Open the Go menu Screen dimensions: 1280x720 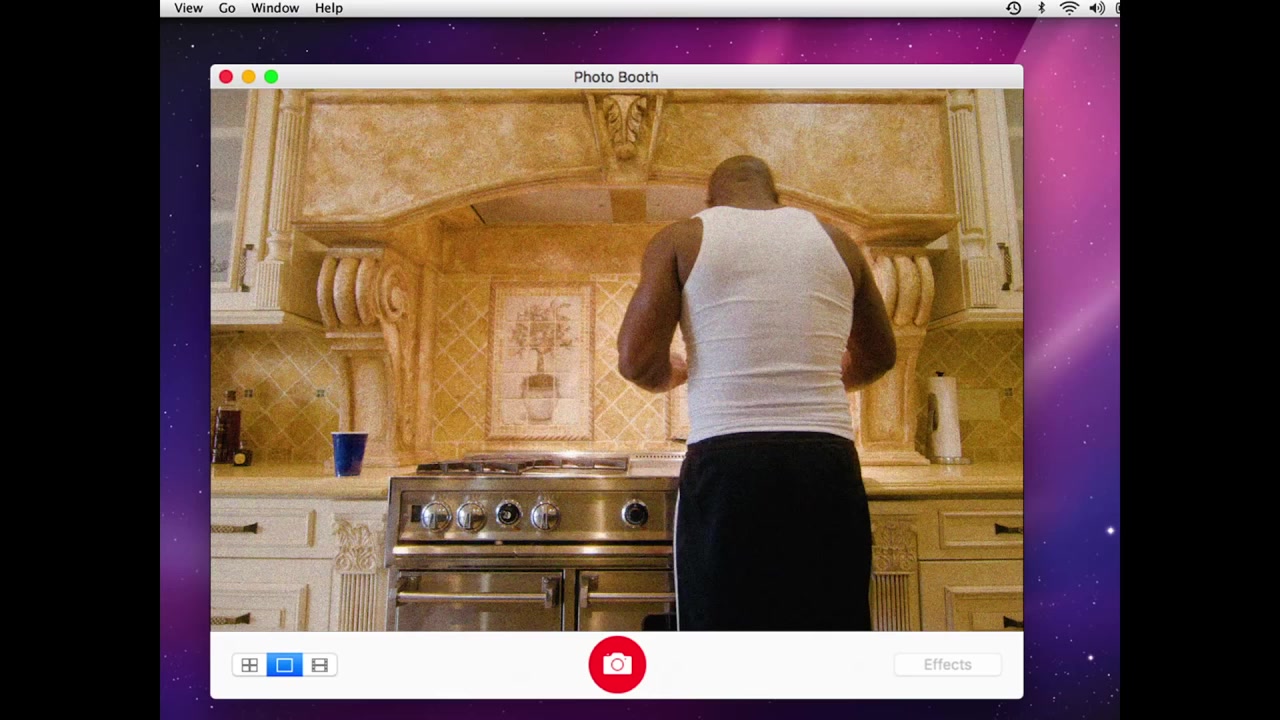pos(227,8)
